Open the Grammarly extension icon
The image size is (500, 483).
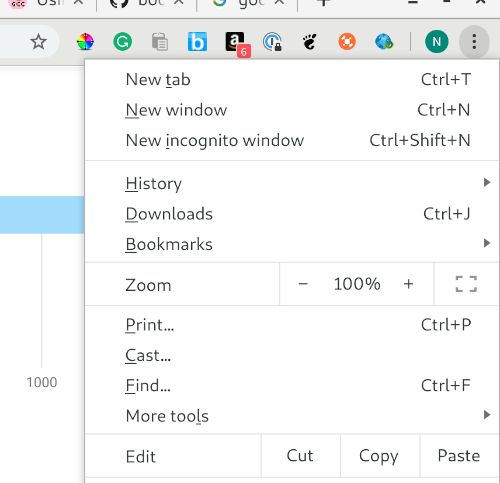(x=122, y=42)
